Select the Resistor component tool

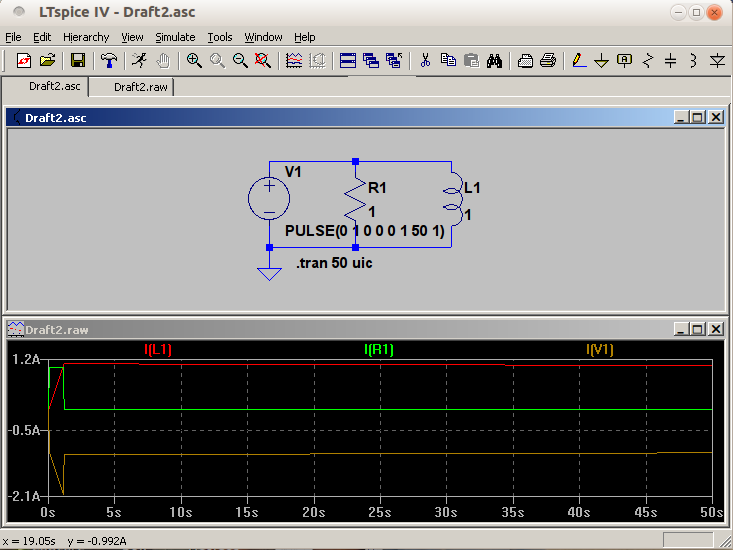pyautogui.click(x=647, y=60)
